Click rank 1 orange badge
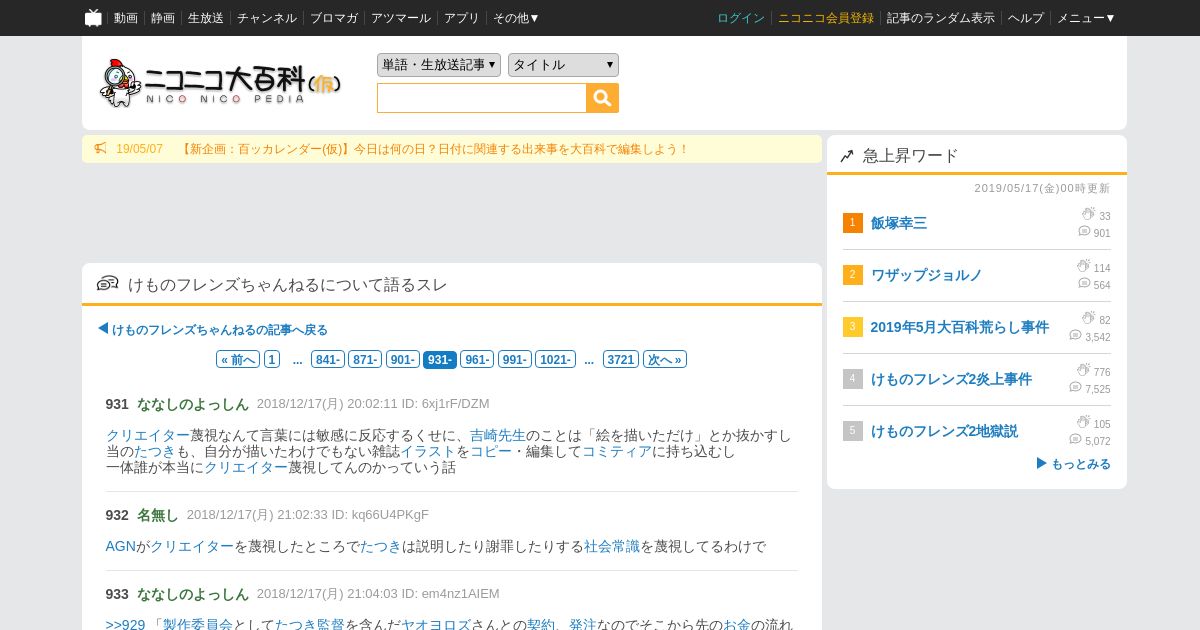The height and width of the screenshot is (630, 1200). (852, 223)
